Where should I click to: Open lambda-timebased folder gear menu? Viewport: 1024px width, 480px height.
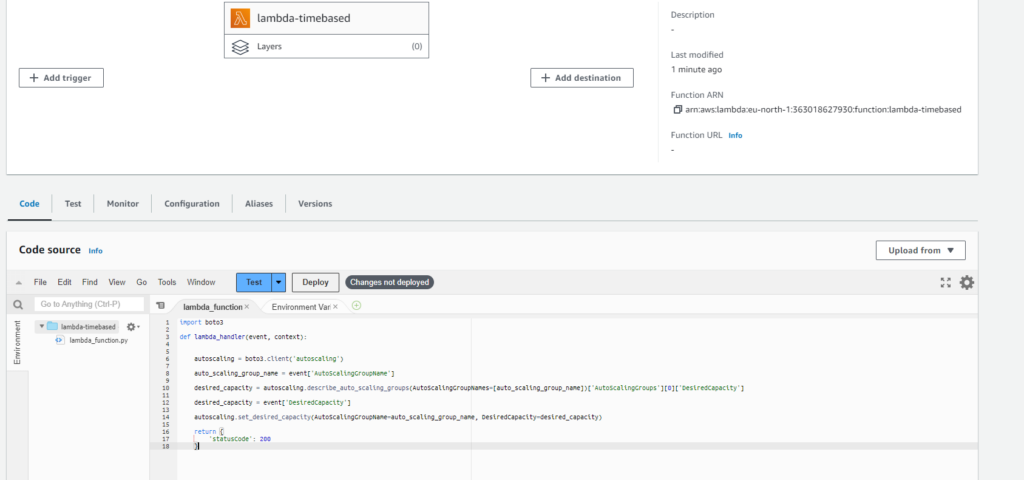133,327
